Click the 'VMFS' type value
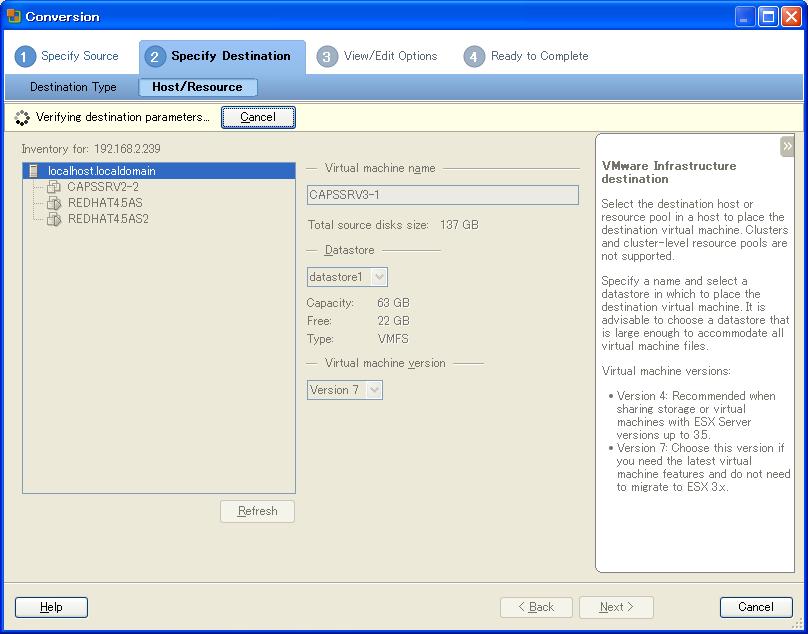The image size is (808, 634). point(393,339)
